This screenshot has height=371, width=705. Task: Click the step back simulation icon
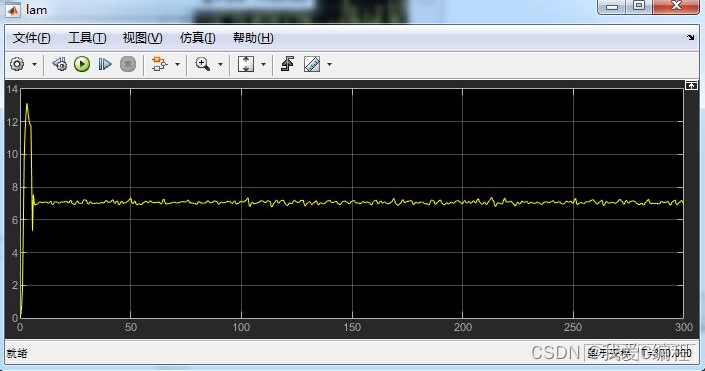59,64
